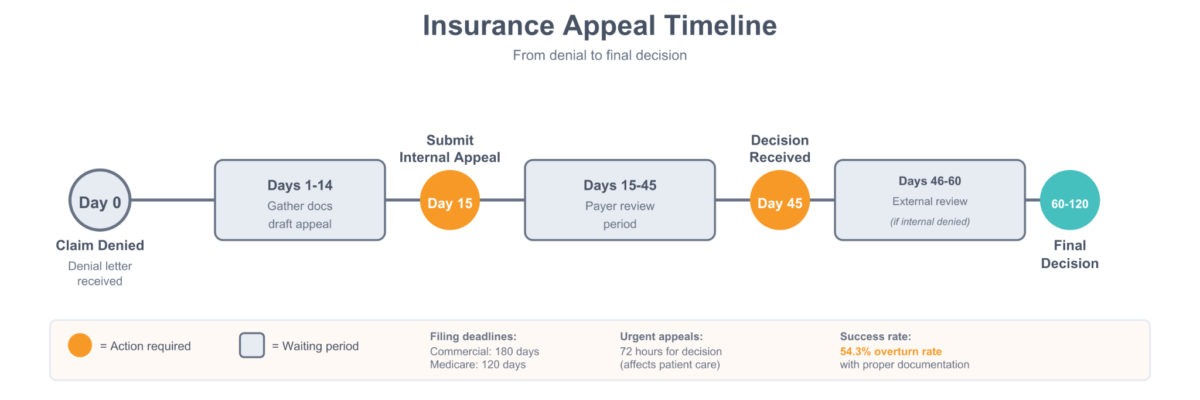Image resolution: width=1200 pixels, height=400 pixels.
Task: Click the Claim Denied label
Action: (x=100, y=245)
